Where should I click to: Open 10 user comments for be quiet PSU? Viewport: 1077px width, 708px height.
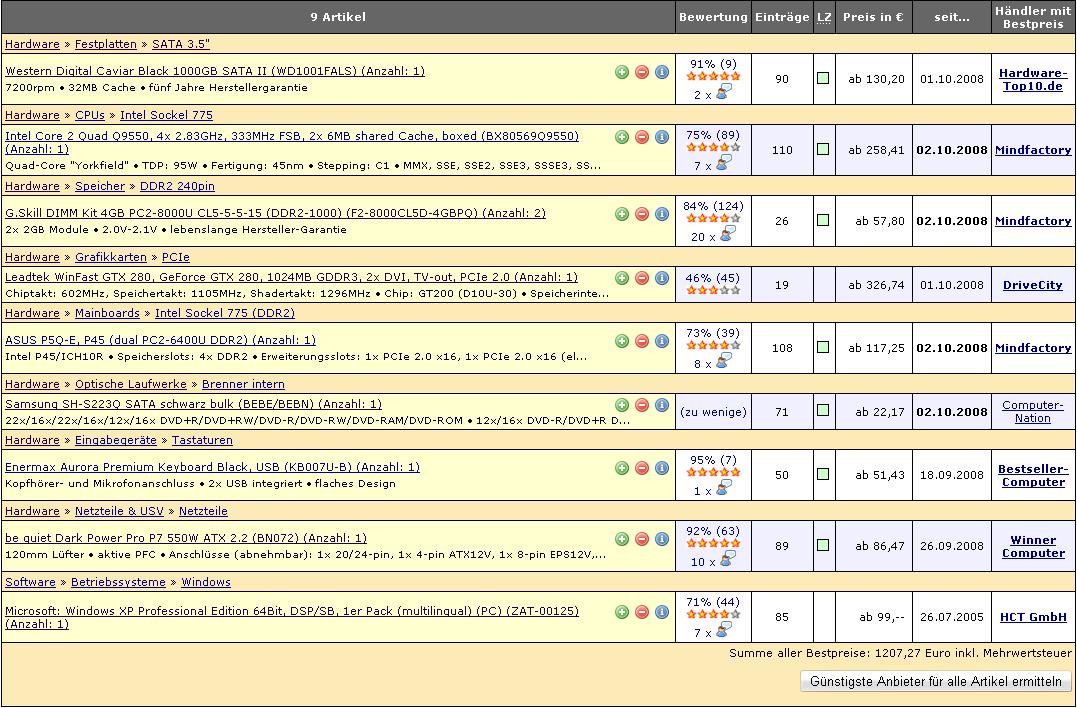[727, 559]
